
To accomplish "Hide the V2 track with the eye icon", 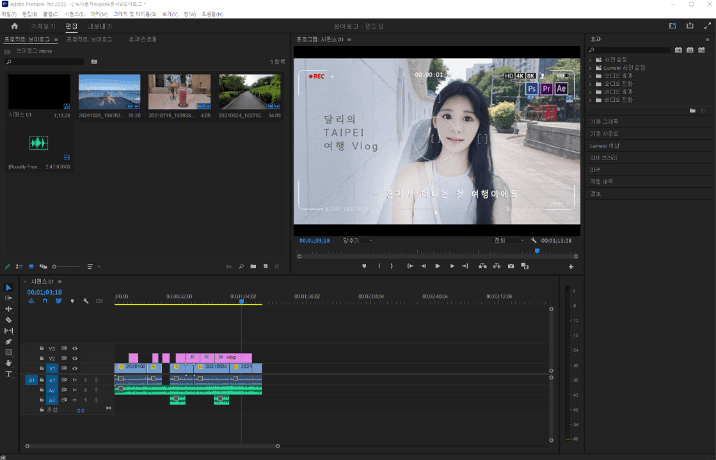I will (75, 358).
